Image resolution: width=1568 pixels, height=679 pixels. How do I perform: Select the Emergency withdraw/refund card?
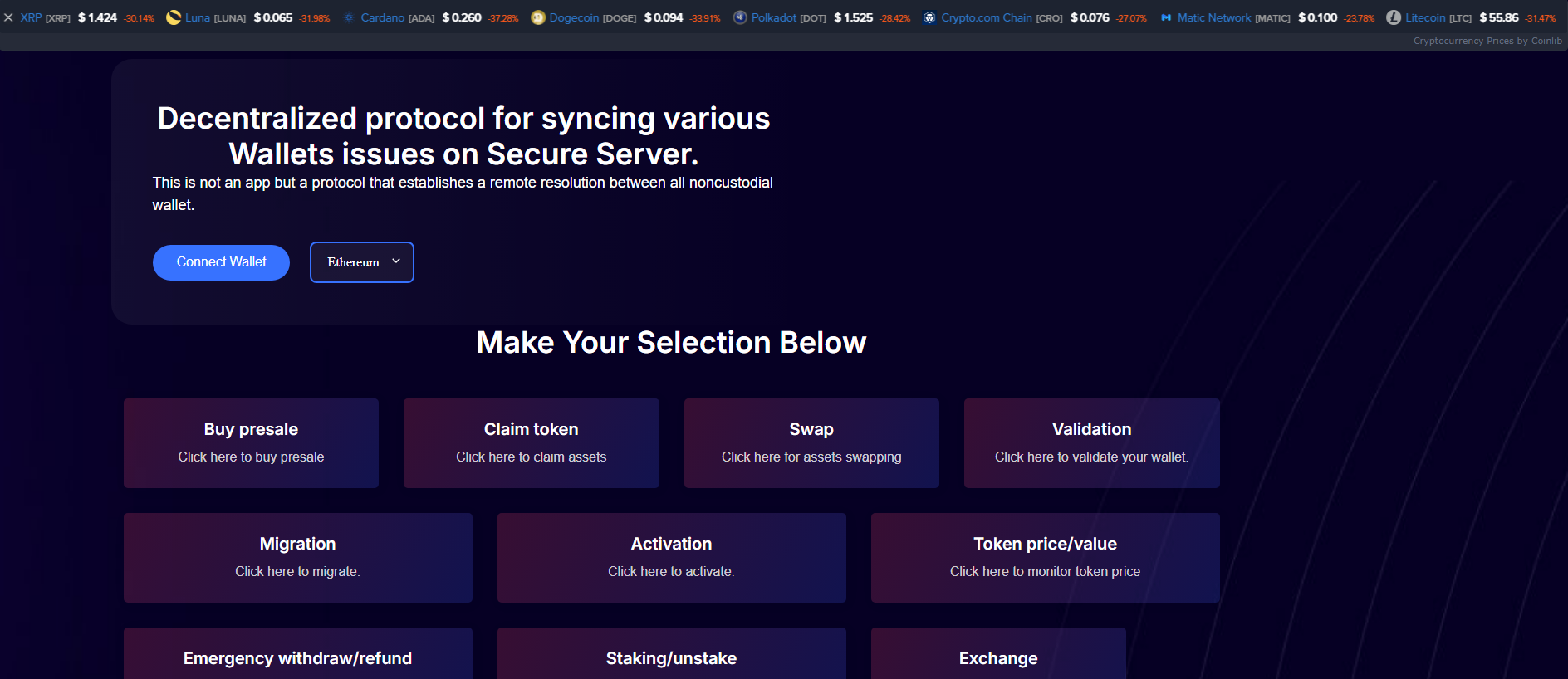tap(298, 654)
